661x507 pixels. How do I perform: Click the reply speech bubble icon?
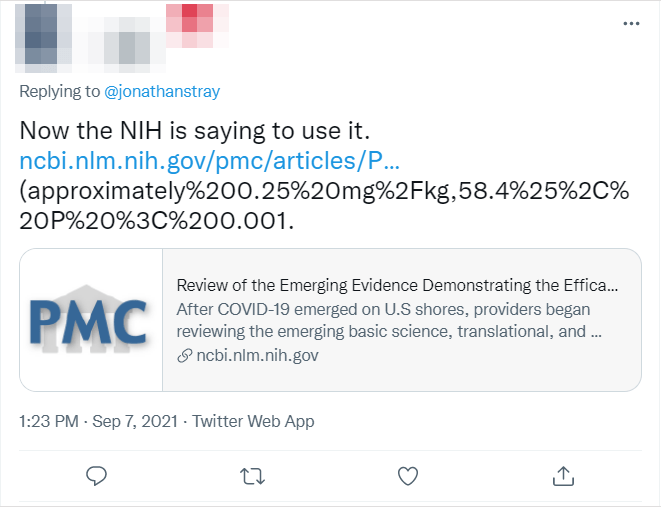pyautogui.click(x=97, y=474)
